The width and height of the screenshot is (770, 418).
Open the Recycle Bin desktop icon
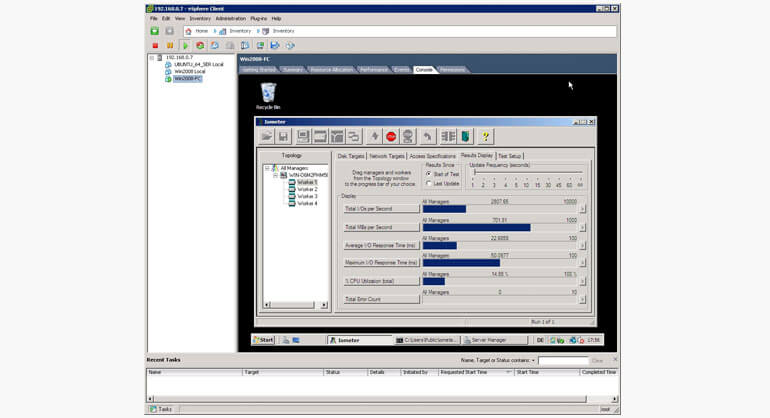[x=267, y=95]
